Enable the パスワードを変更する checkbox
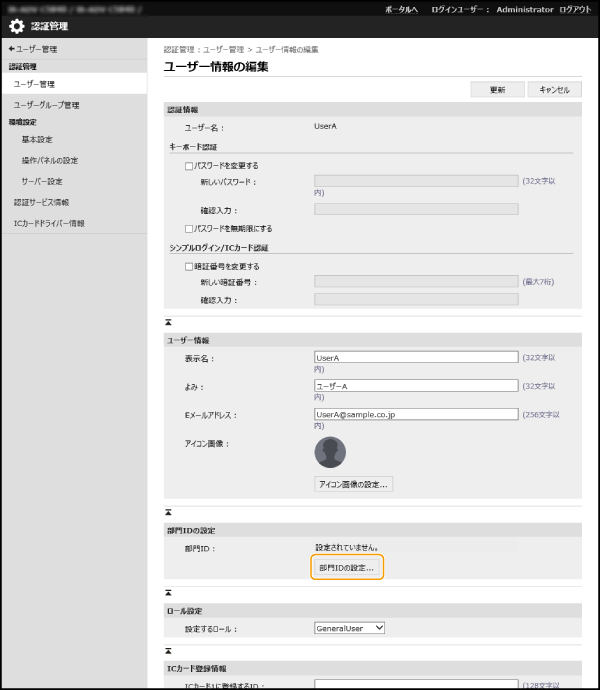The image size is (600, 690). point(189,166)
